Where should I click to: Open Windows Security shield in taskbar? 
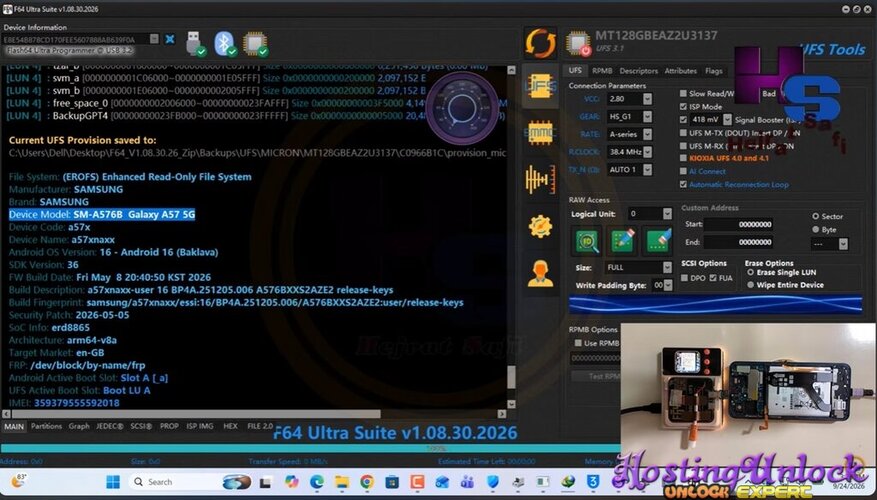point(493,482)
